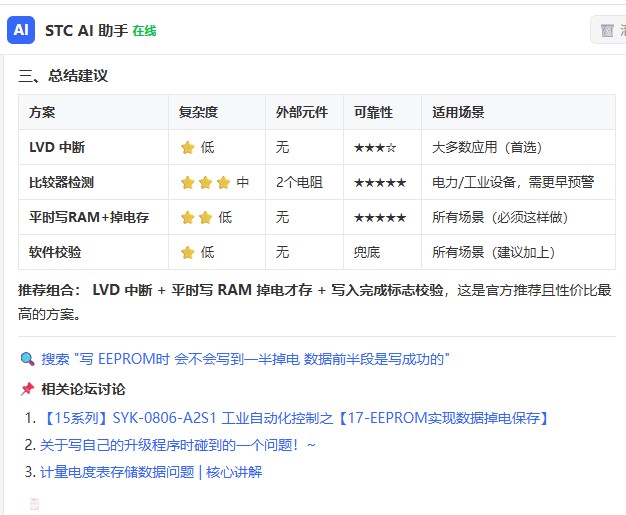Click the magnifier search icon
Screen dimensions: 626x515
pos(27,359)
